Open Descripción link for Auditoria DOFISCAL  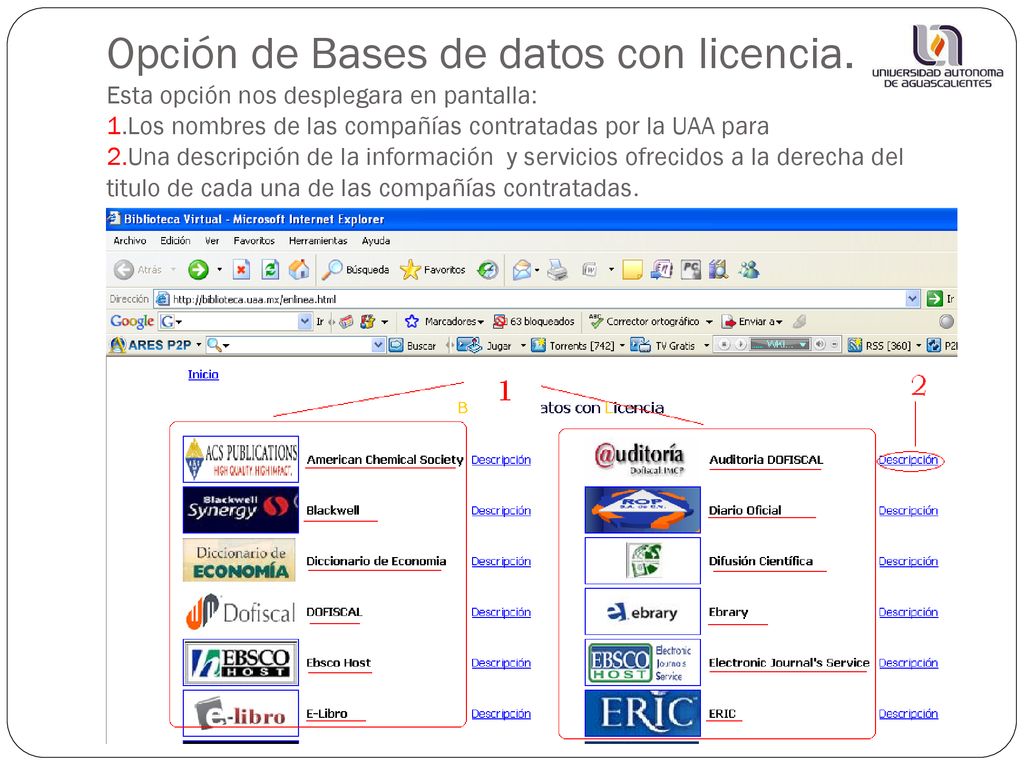click(908, 460)
